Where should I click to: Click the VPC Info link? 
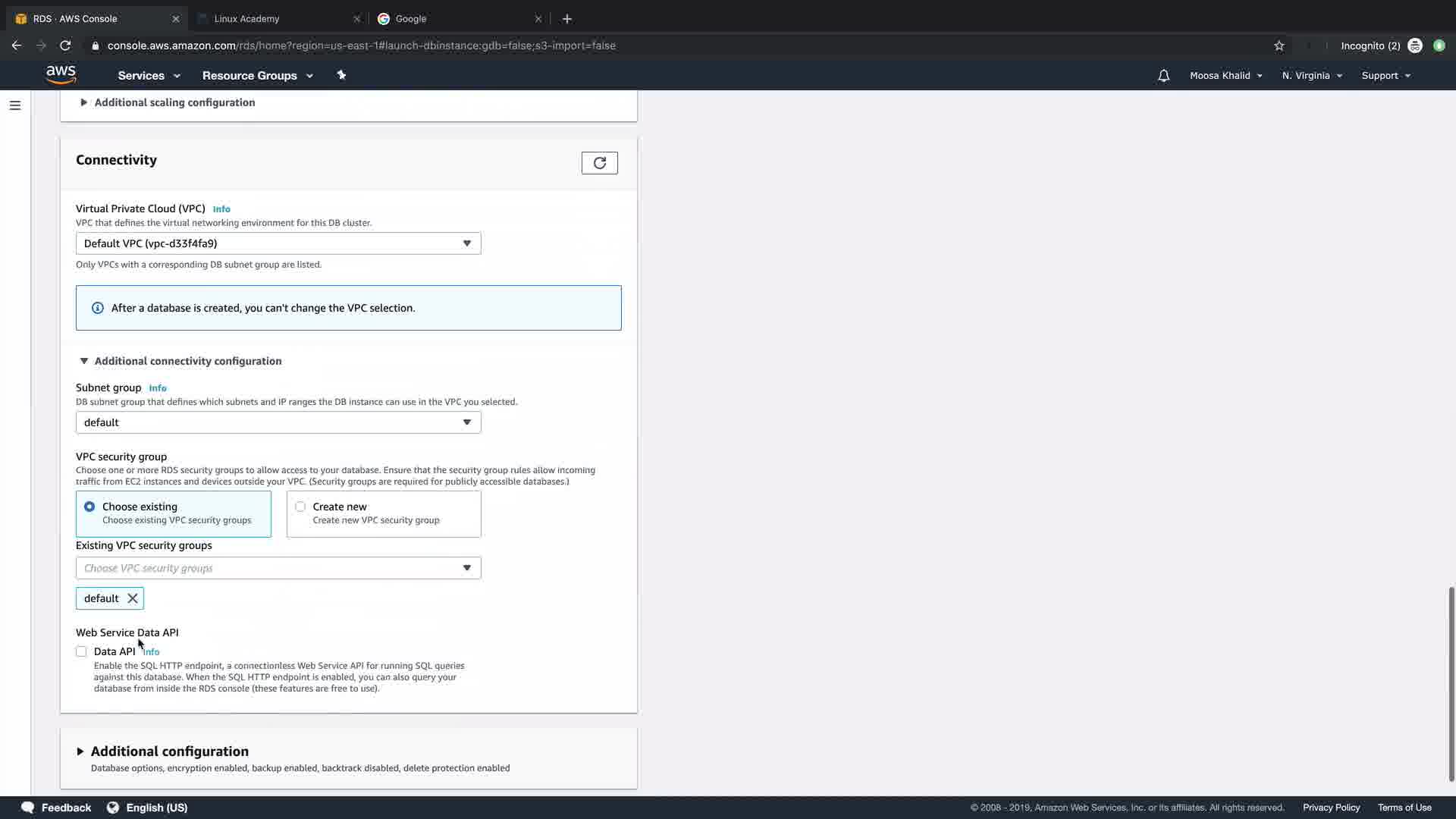click(x=221, y=209)
